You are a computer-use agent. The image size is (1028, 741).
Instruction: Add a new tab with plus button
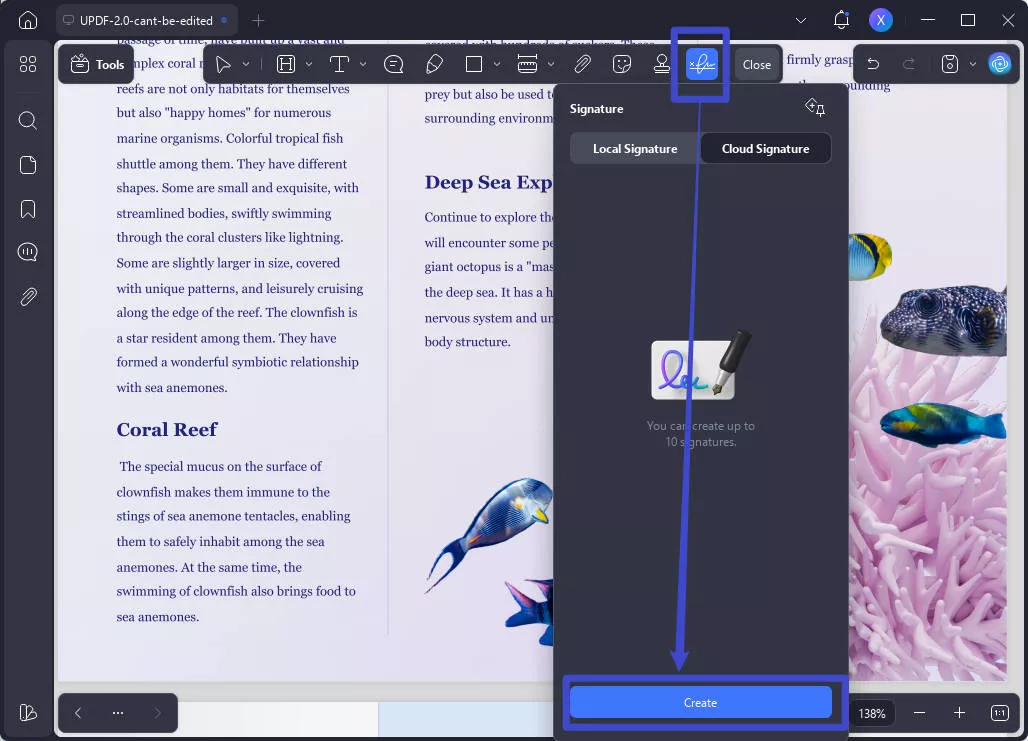258,20
